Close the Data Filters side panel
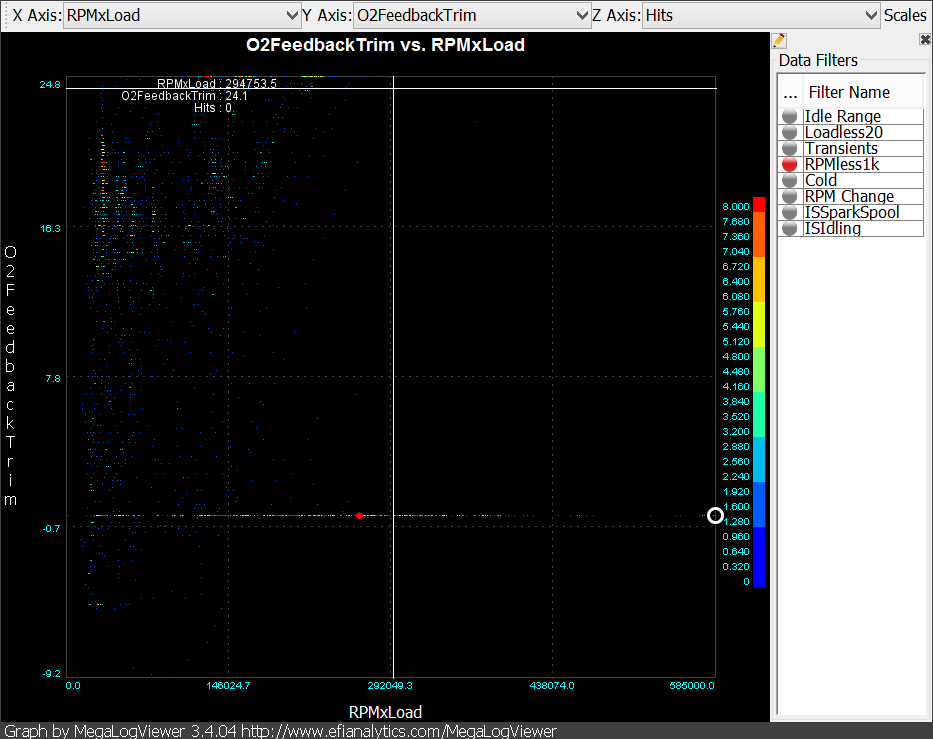This screenshot has width=933, height=739. (x=925, y=40)
